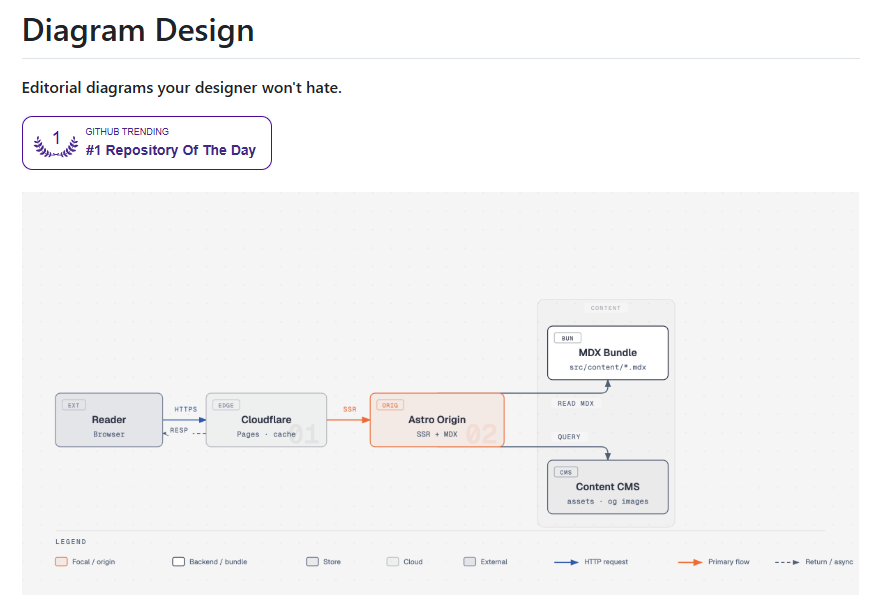Click the "SSR + MDX" subtitle
878x606 pixels.
pos(437,435)
